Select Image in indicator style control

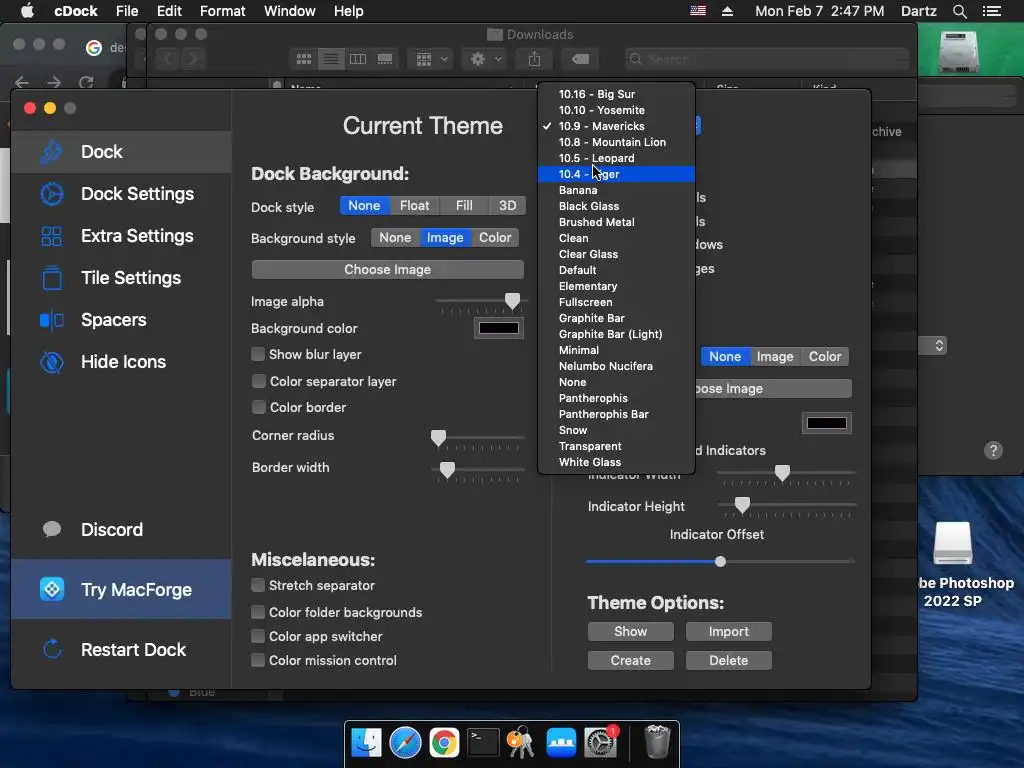pyautogui.click(x=775, y=357)
